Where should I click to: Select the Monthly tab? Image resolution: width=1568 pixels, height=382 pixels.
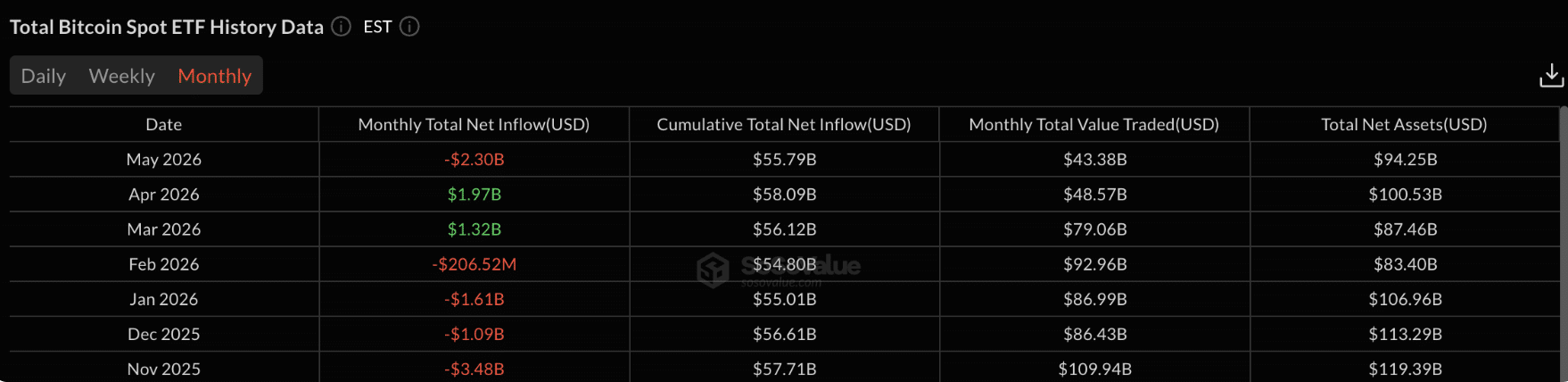[215, 76]
